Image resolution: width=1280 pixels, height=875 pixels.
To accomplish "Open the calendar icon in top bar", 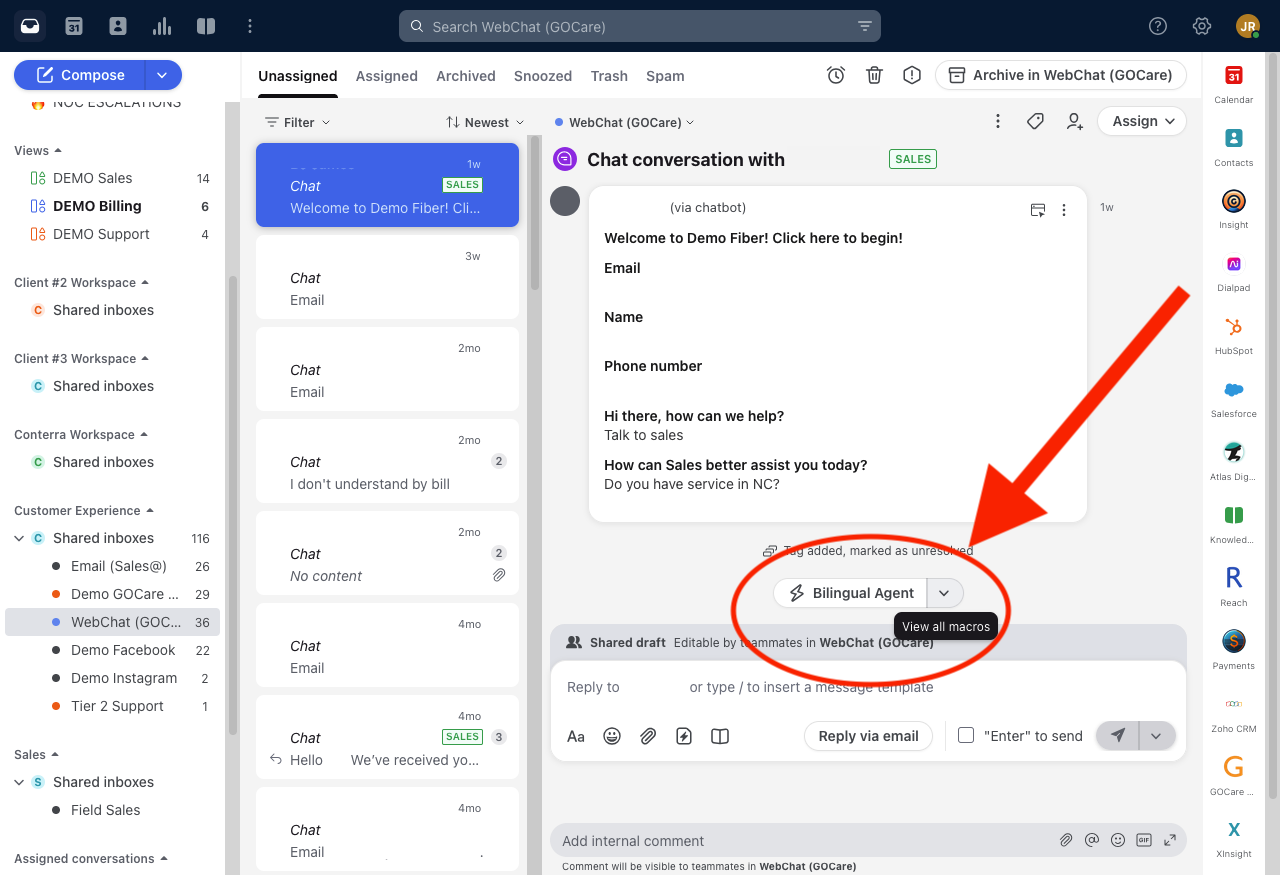I will (74, 26).
